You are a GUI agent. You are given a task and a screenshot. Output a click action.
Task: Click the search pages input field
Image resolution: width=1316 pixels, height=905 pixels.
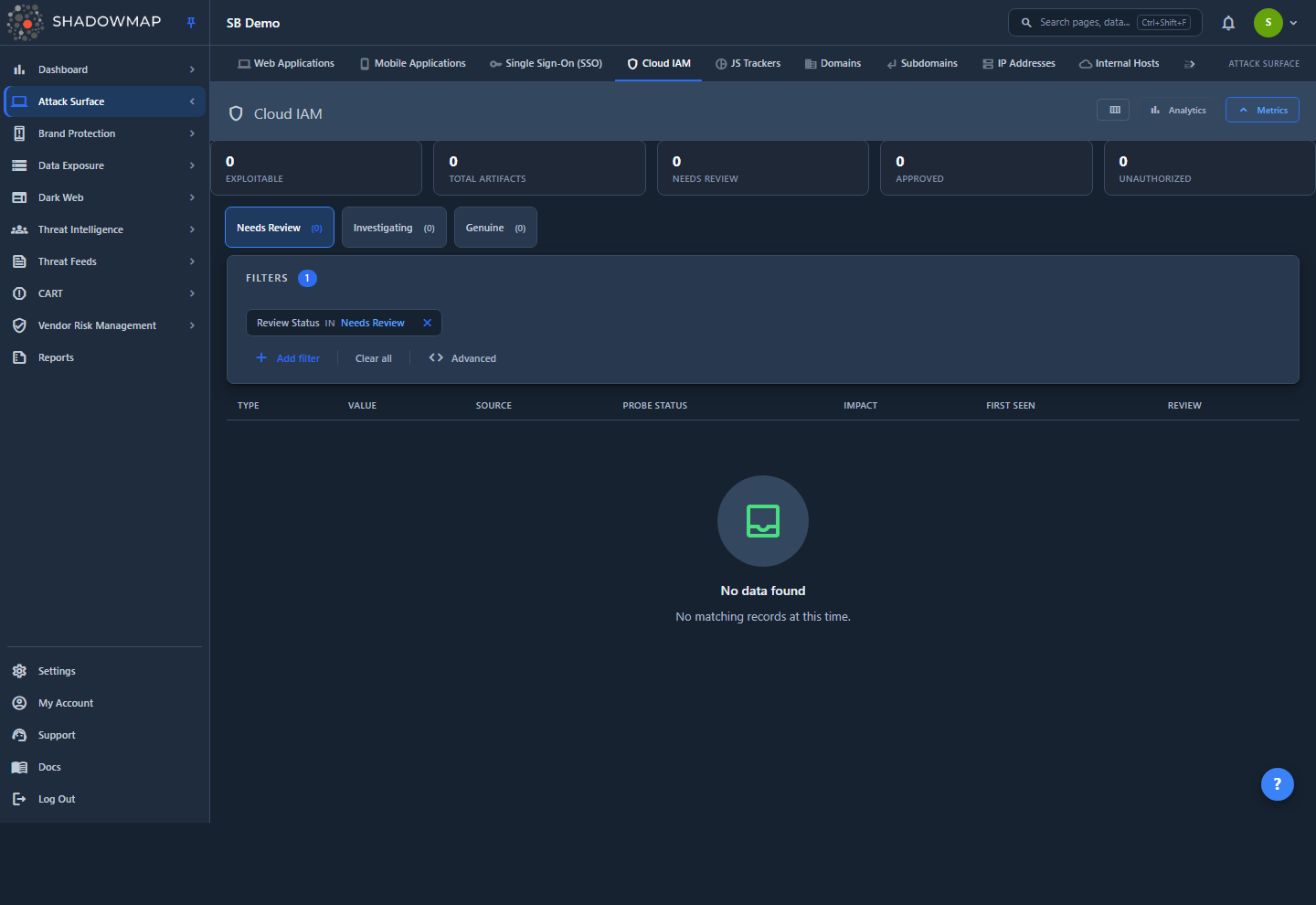[1105, 23]
